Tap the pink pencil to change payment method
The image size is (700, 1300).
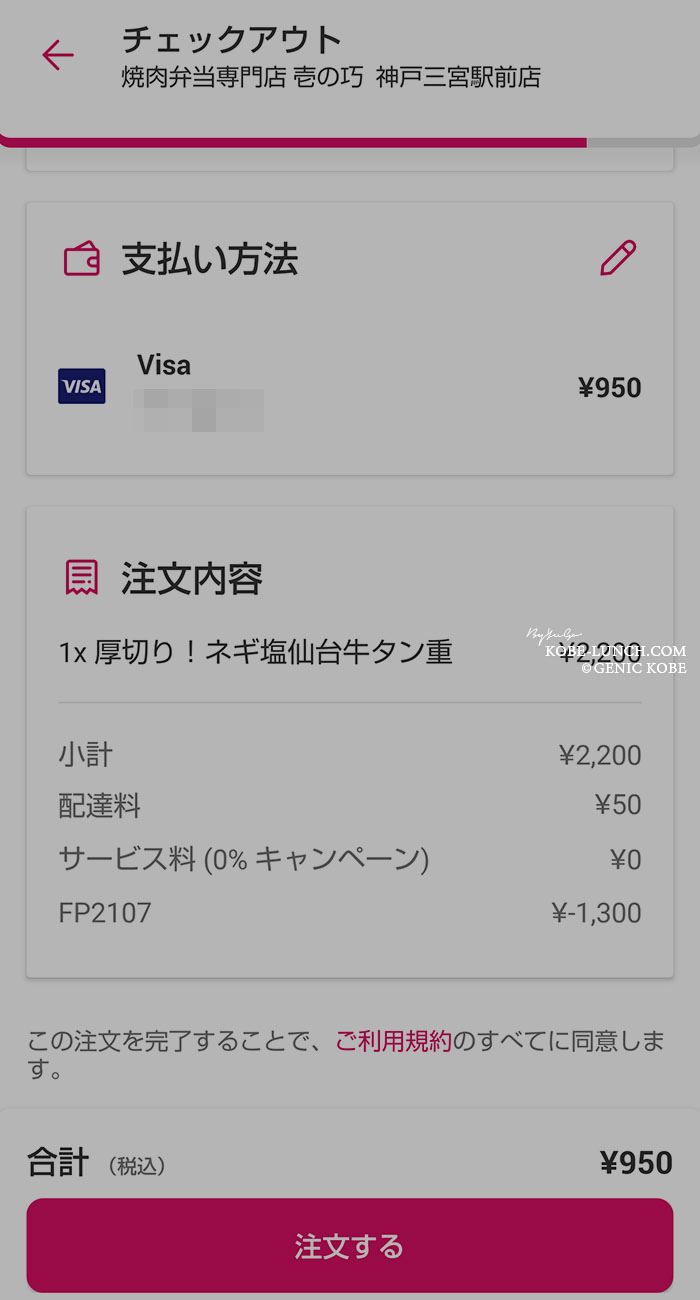(619, 258)
